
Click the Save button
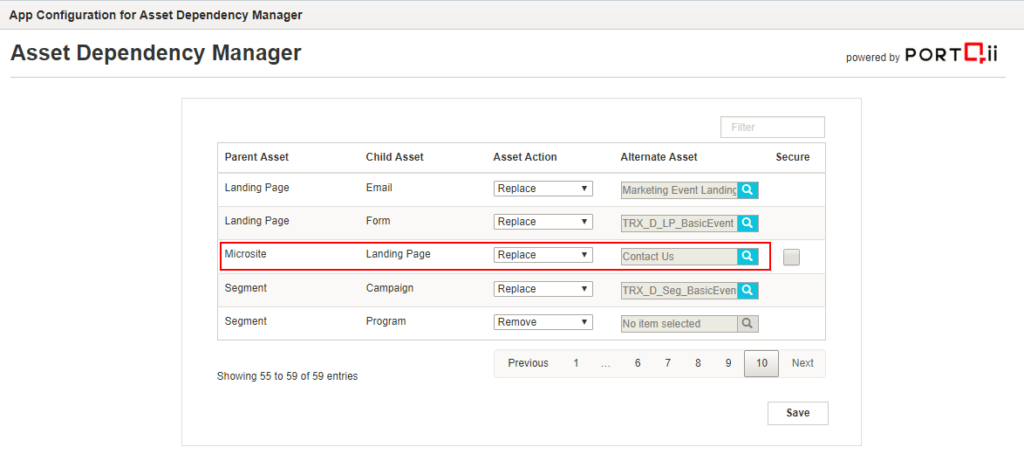click(x=797, y=413)
